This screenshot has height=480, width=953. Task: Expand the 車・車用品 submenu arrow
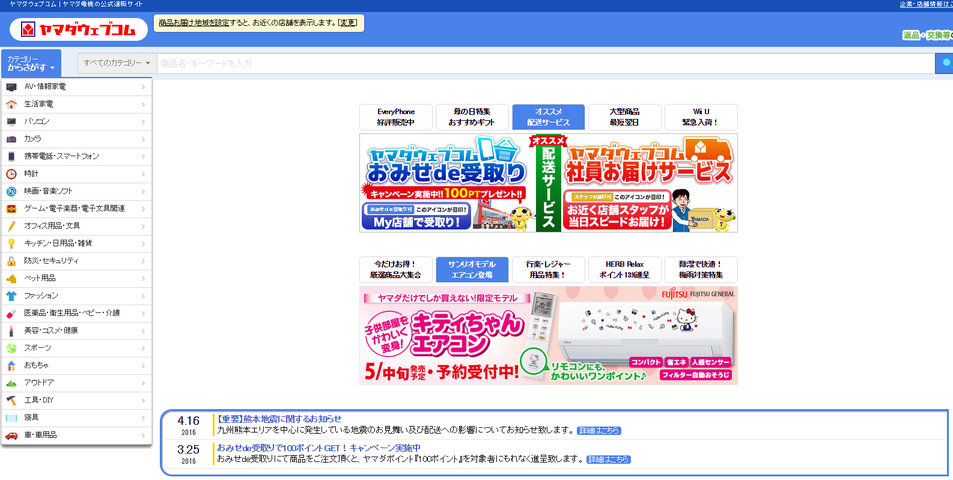[143, 436]
